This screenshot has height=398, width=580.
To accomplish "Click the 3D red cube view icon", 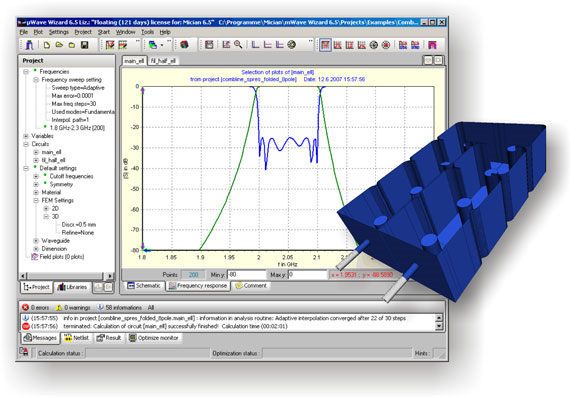I will pos(184,45).
